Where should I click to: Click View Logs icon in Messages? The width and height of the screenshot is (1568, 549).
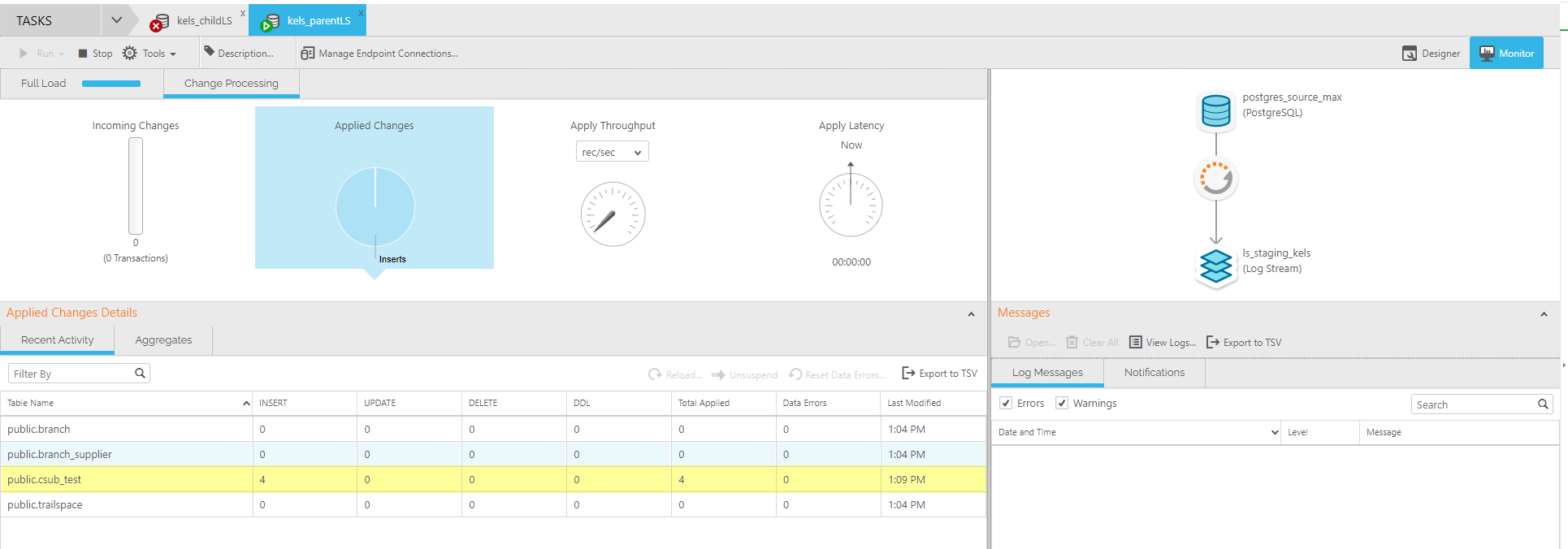pos(1136,343)
